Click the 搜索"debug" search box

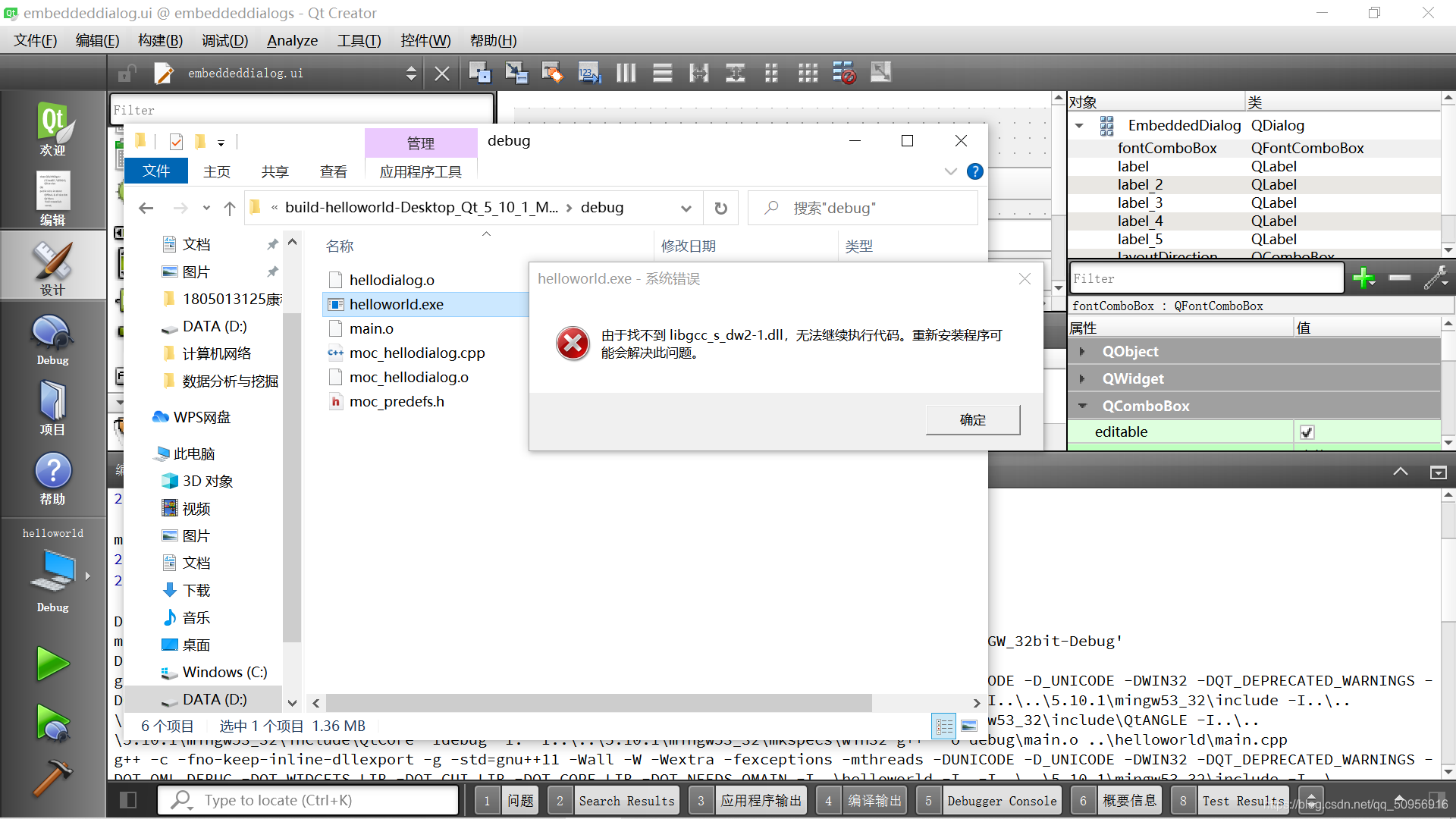863,208
